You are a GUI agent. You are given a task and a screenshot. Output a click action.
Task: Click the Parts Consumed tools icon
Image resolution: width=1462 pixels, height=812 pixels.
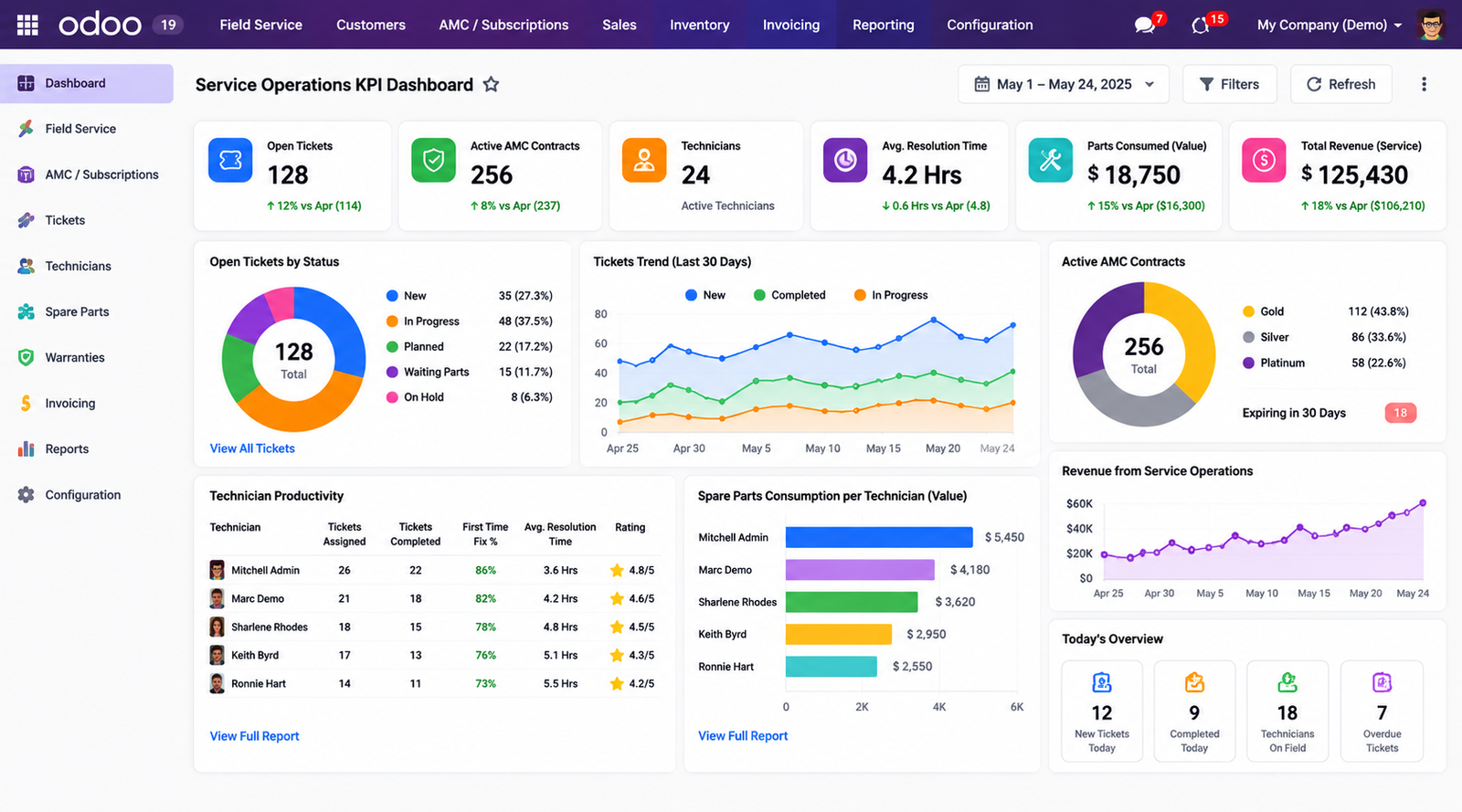(x=1051, y=161)
